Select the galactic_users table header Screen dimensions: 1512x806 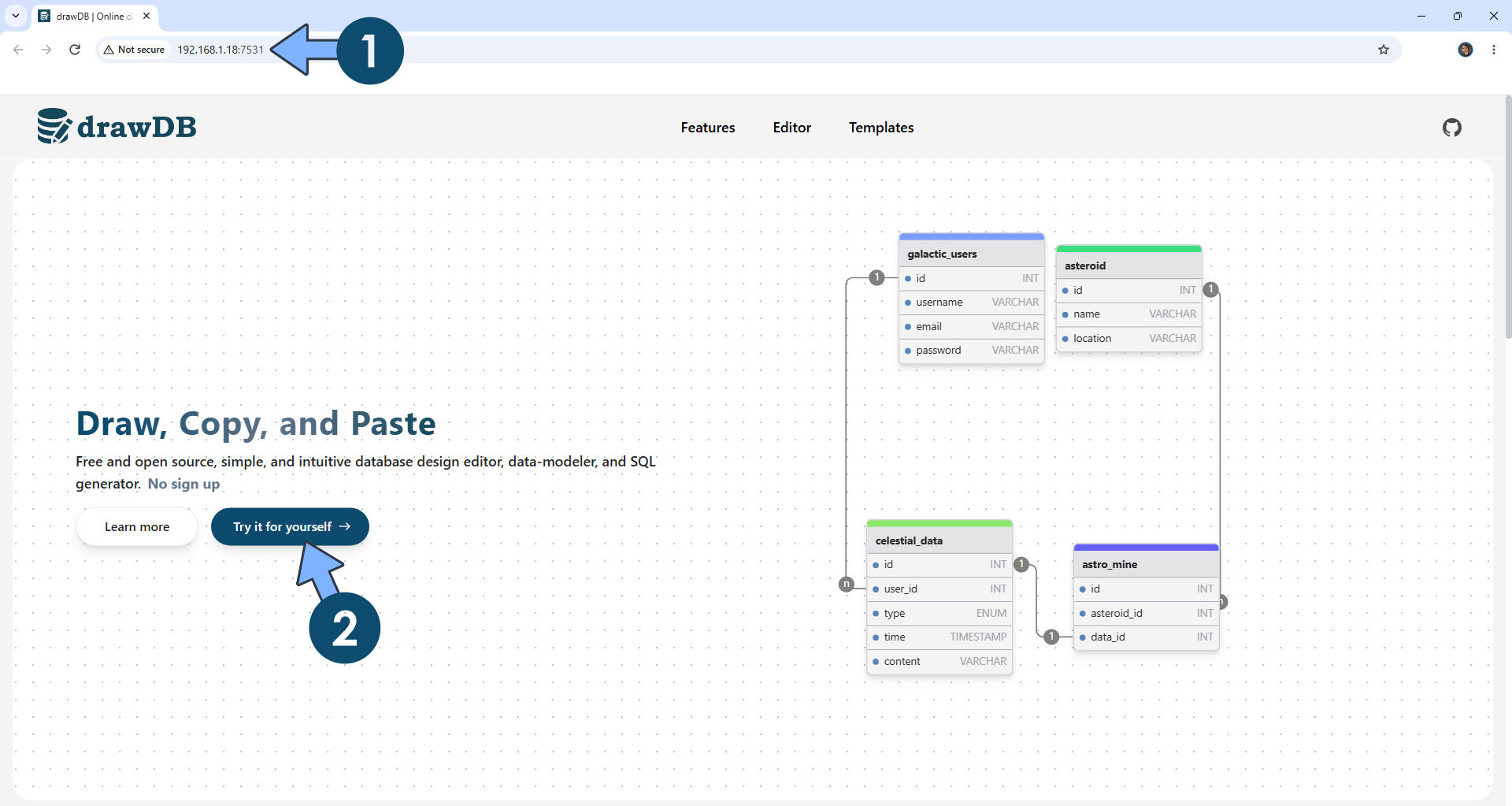972,254
